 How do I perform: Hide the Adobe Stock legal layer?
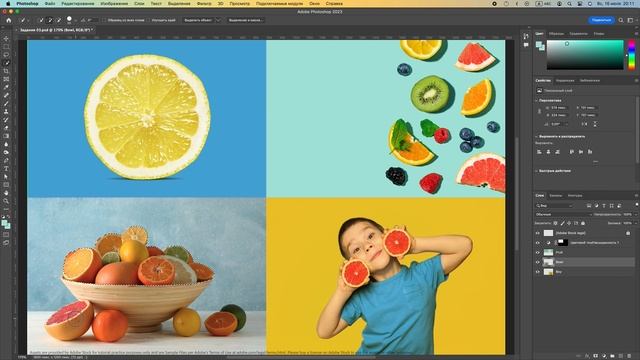pos(538,233)
